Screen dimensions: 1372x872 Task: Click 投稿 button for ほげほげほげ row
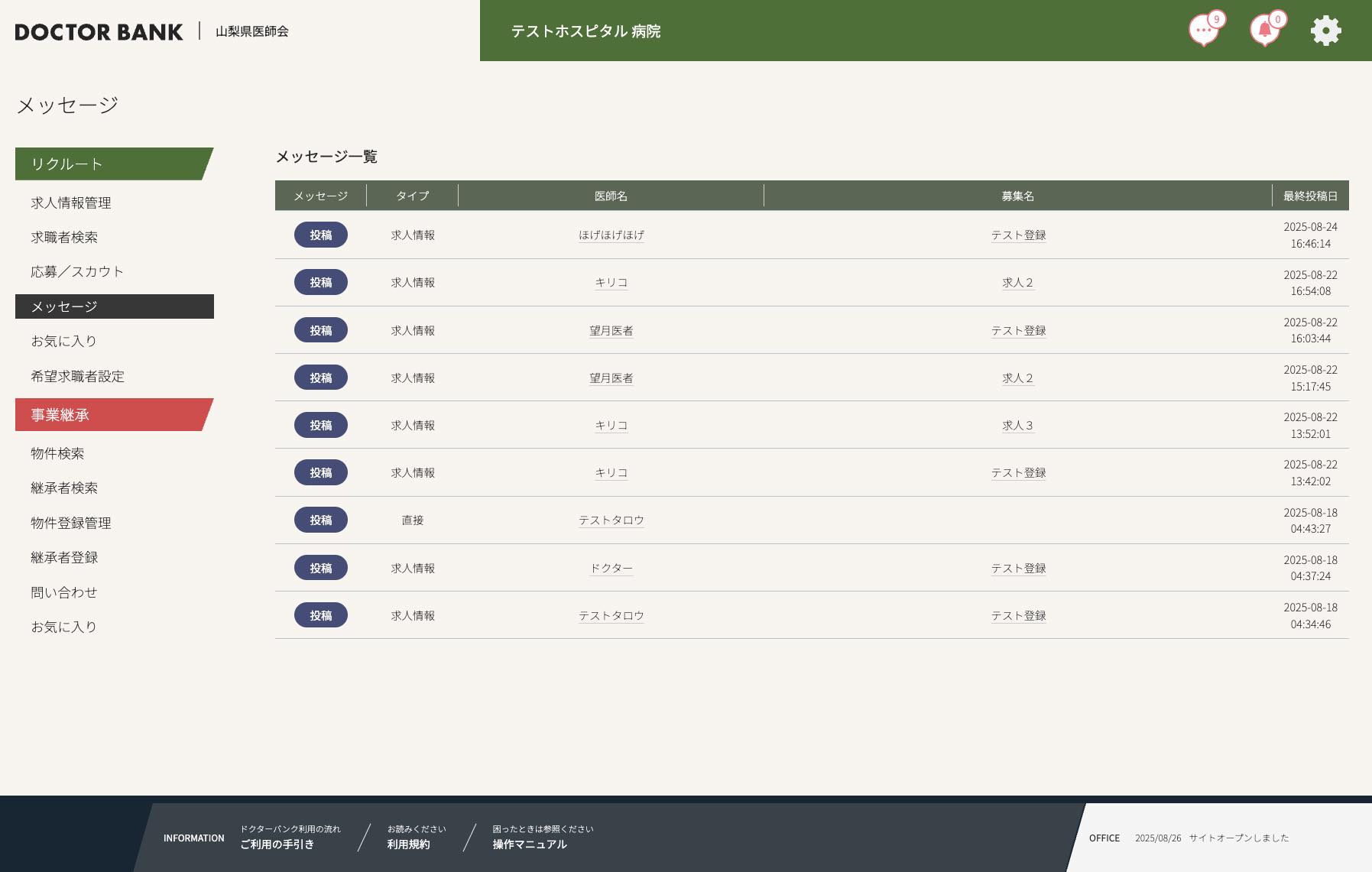pyautogui.click(x=320, y=235)
